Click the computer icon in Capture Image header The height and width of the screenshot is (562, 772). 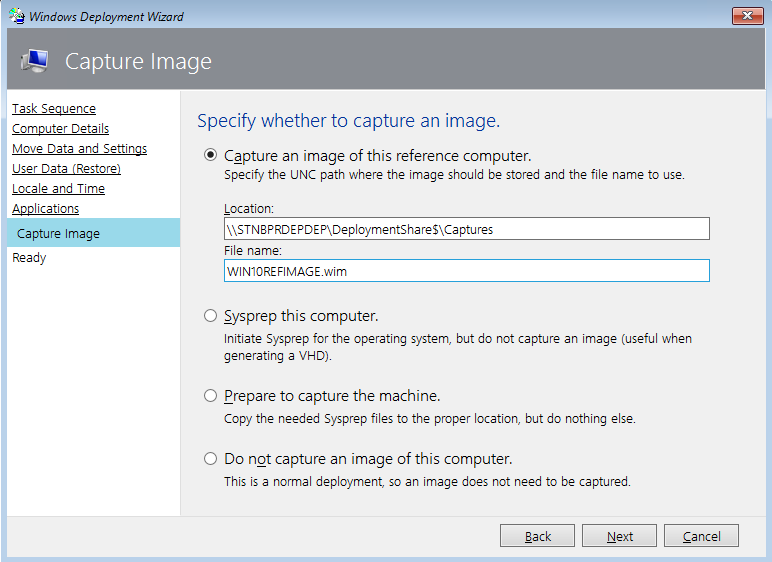(34, 61)
